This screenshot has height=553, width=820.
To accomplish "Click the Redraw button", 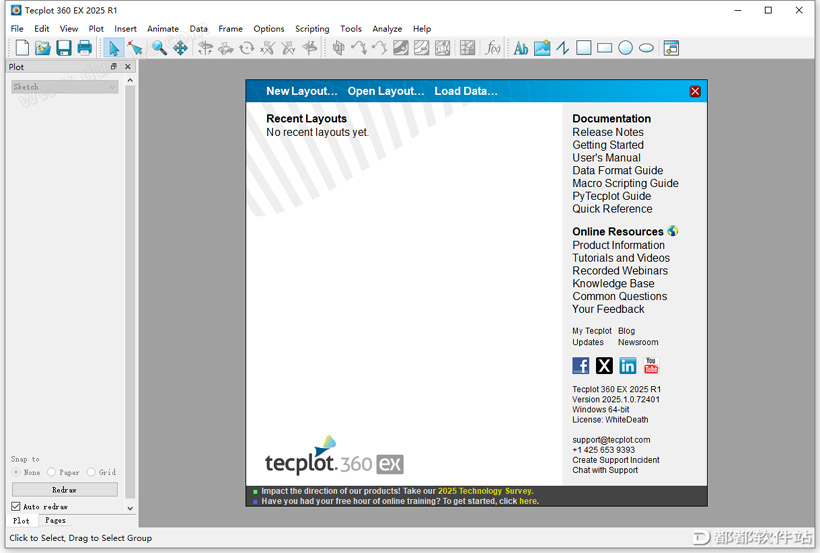I will pyautogui.click(x=64, y=490).
